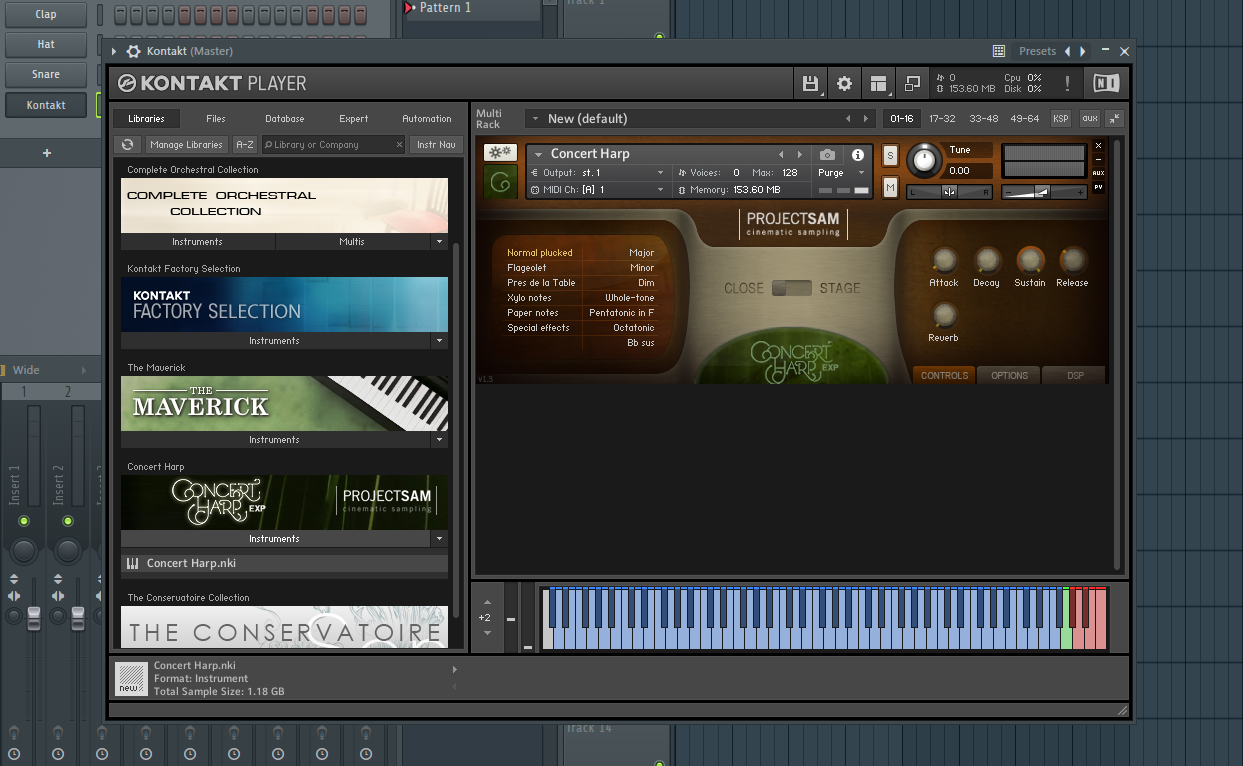Show the aux sends panel in Multi Rack
The height and width of the screenshot is (766, 1243).
pos(1090,118)
